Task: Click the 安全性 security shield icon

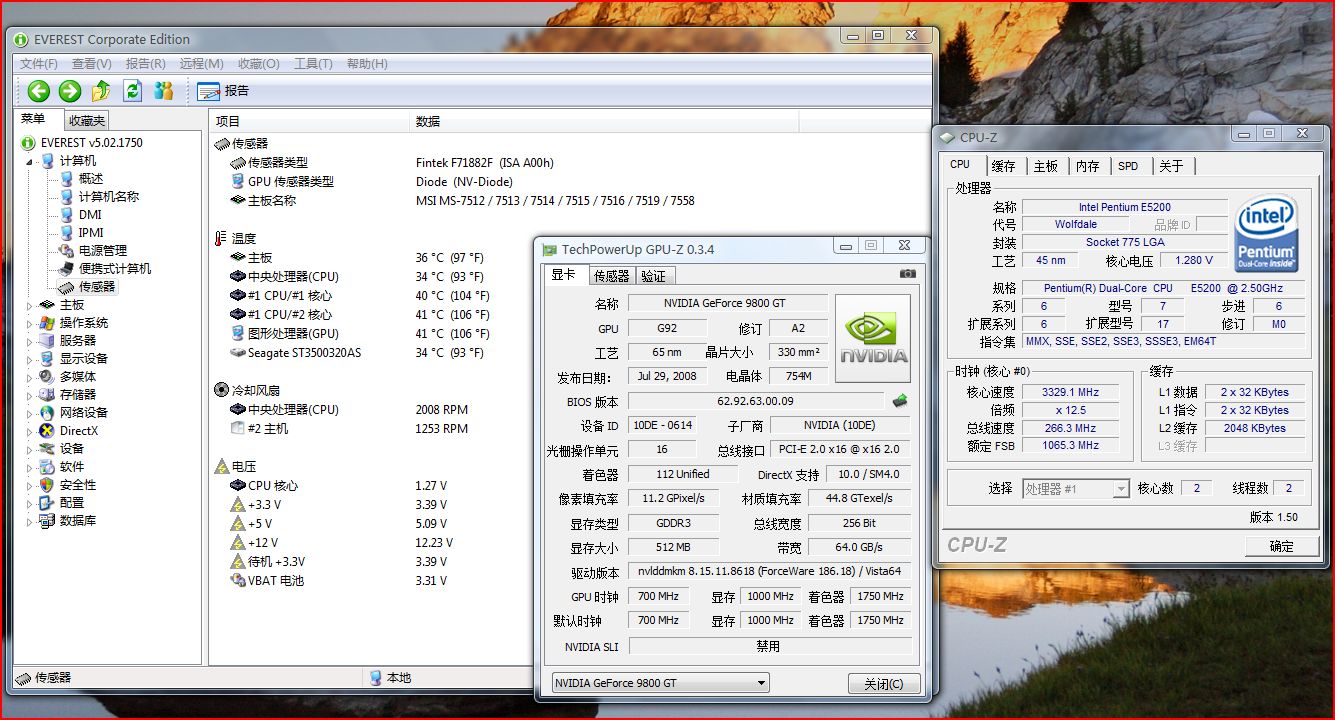Action: (x=47, y=485)
